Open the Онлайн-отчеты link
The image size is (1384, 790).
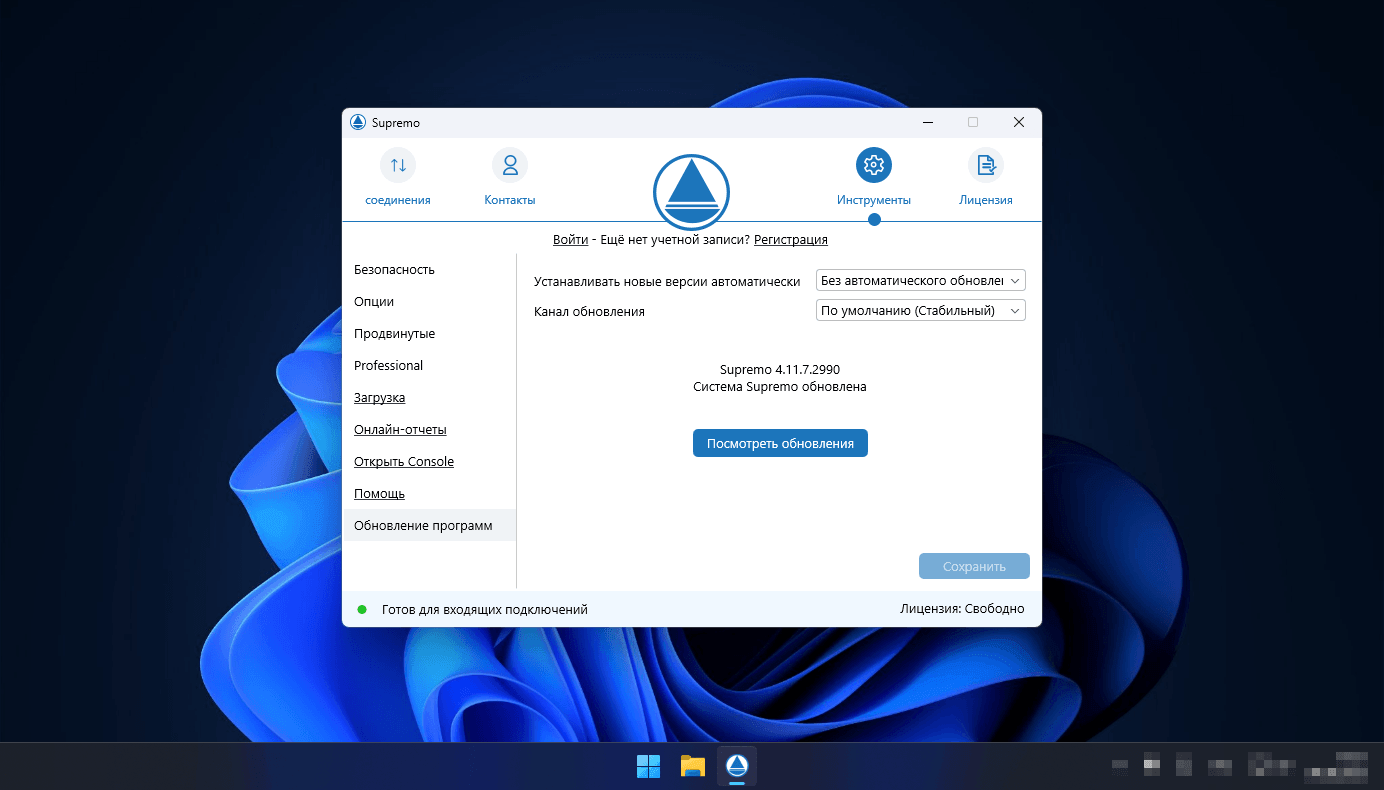point(400,430)
